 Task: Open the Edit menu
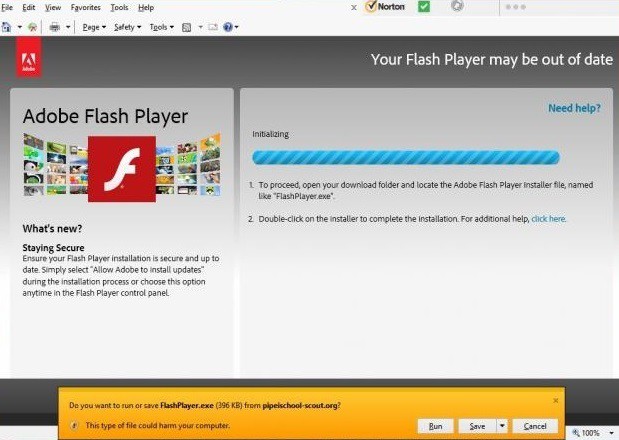click(28, 7)
